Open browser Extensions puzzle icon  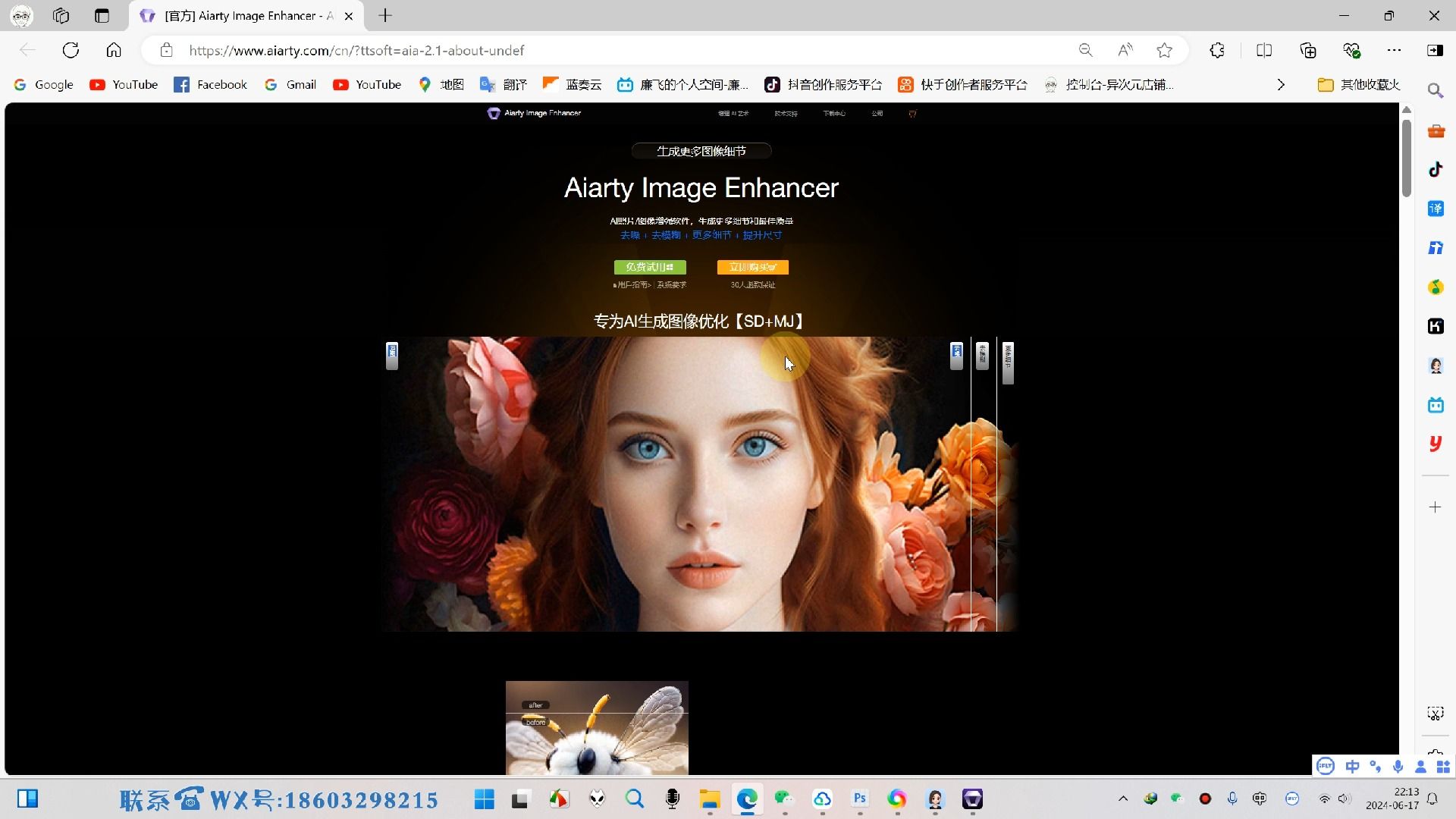click(1217, 50)
